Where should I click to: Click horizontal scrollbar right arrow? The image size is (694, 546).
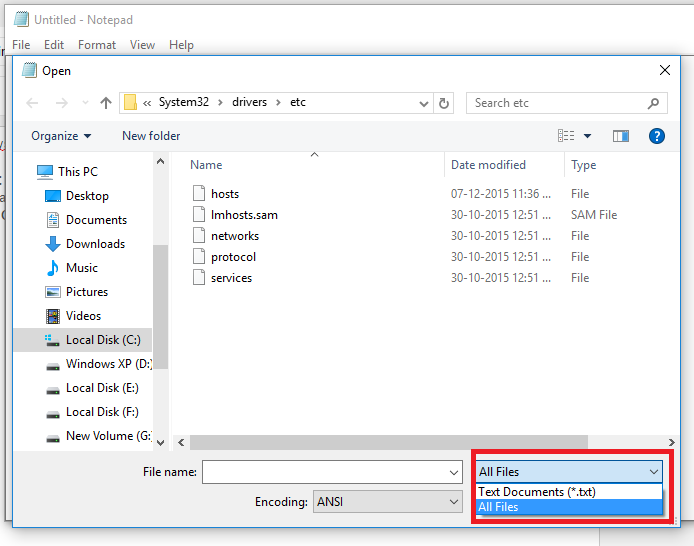point(671,442)
